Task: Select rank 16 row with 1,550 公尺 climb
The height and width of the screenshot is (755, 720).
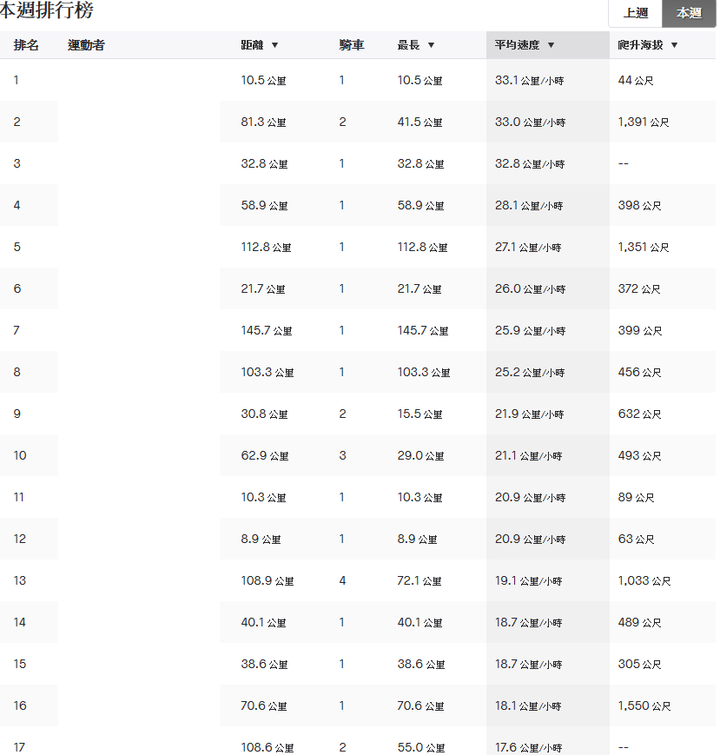Action: [358, 706]
